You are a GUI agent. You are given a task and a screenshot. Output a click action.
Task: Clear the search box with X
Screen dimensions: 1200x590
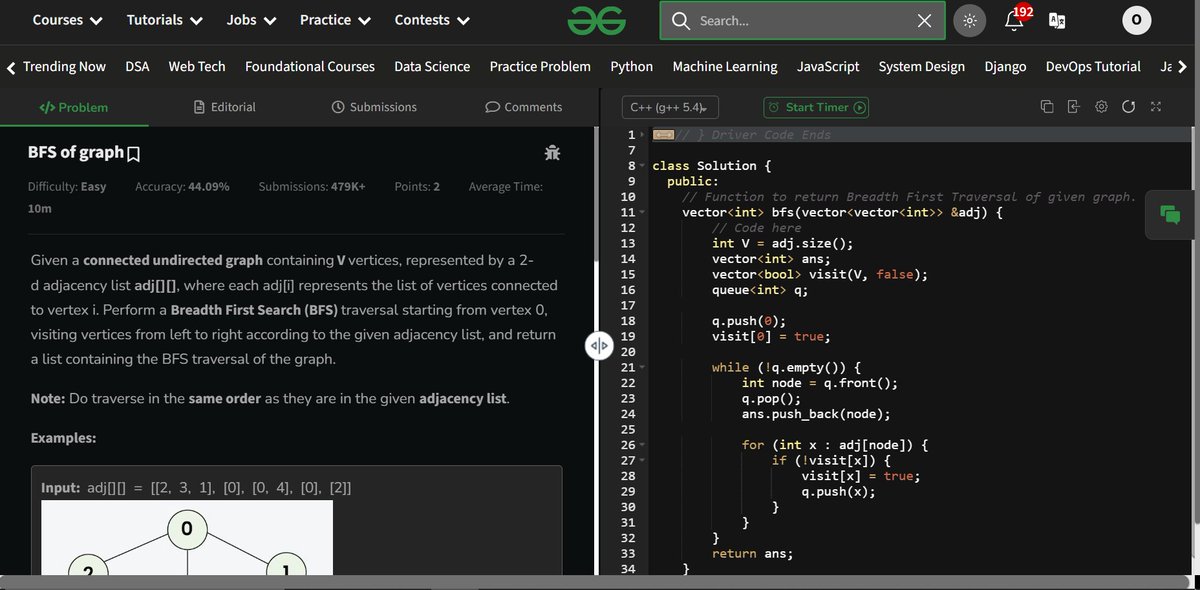pos(925,21)
